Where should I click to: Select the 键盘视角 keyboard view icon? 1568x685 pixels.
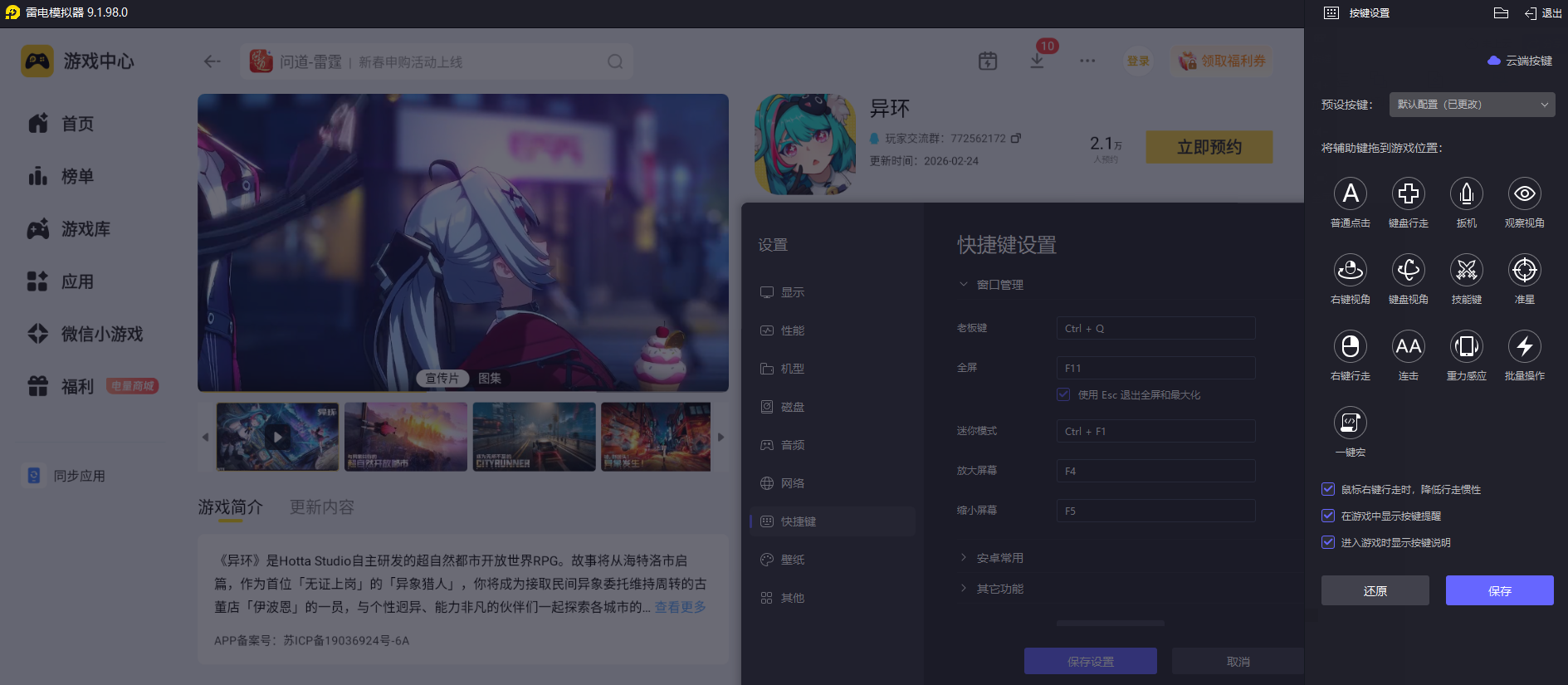tap(1409, 270)
